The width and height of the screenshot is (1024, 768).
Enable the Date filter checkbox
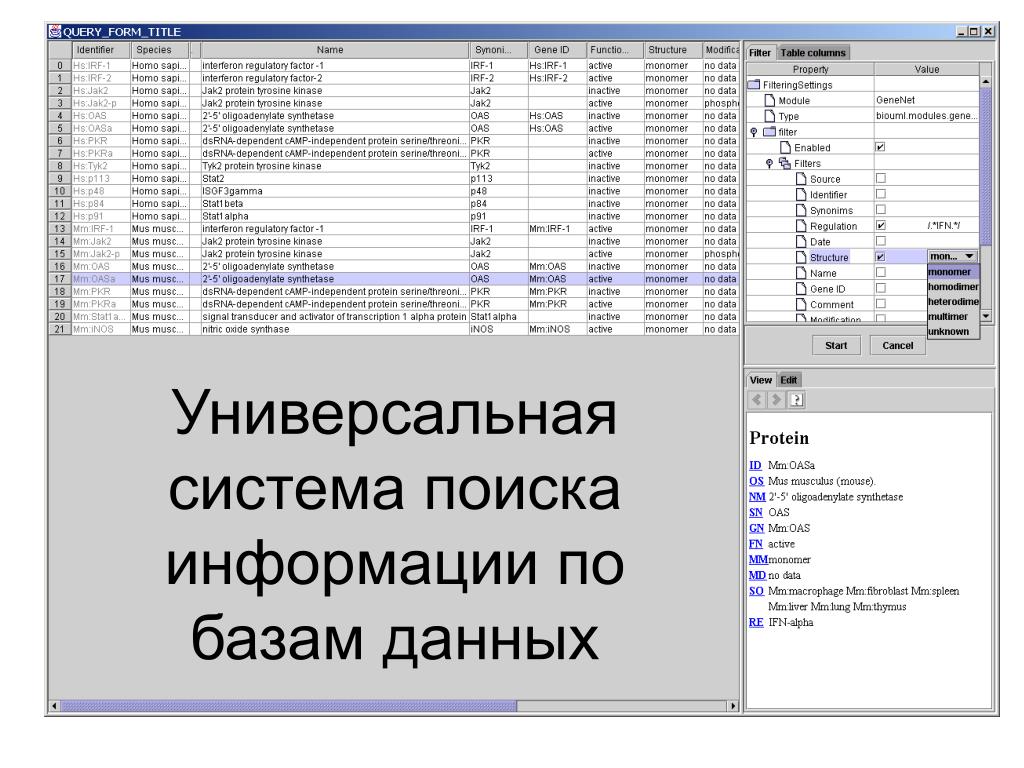point(880,241)
